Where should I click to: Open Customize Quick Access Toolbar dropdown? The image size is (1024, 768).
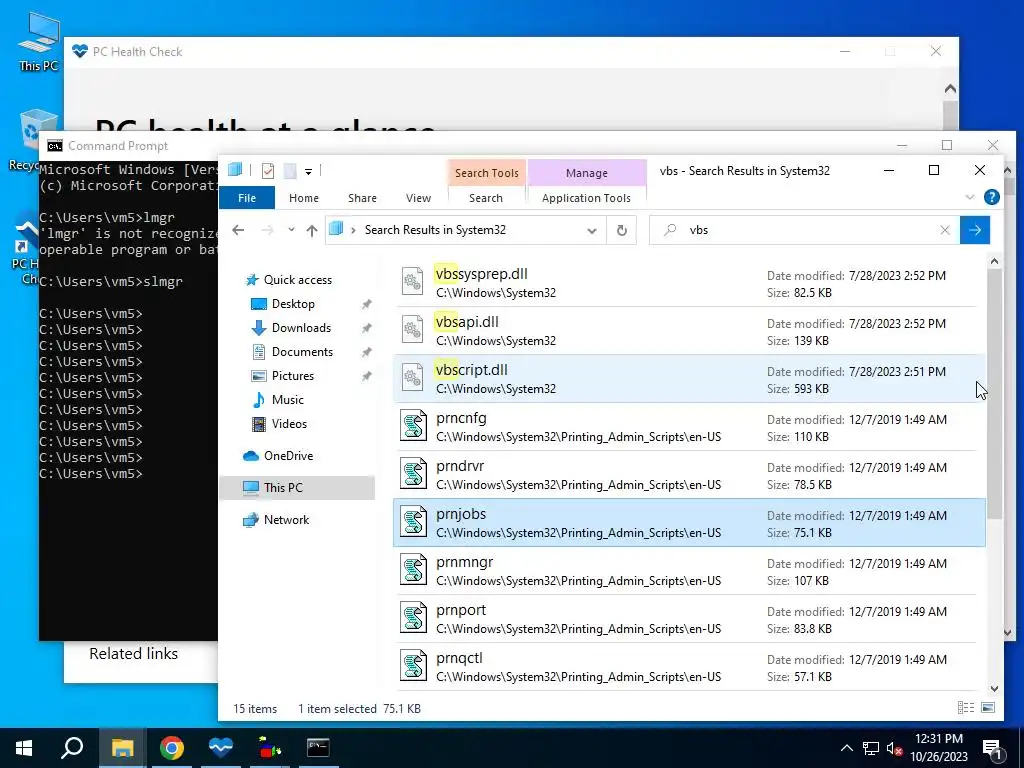[308, 172]
